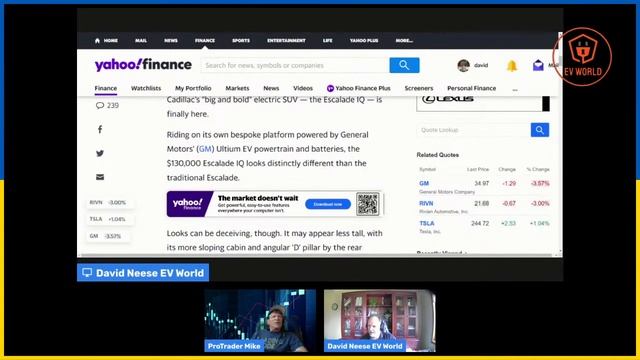The width and height of the screenshot is (640, 360).
Task: Open the Screeners tab
Action: tap(419, 88)
